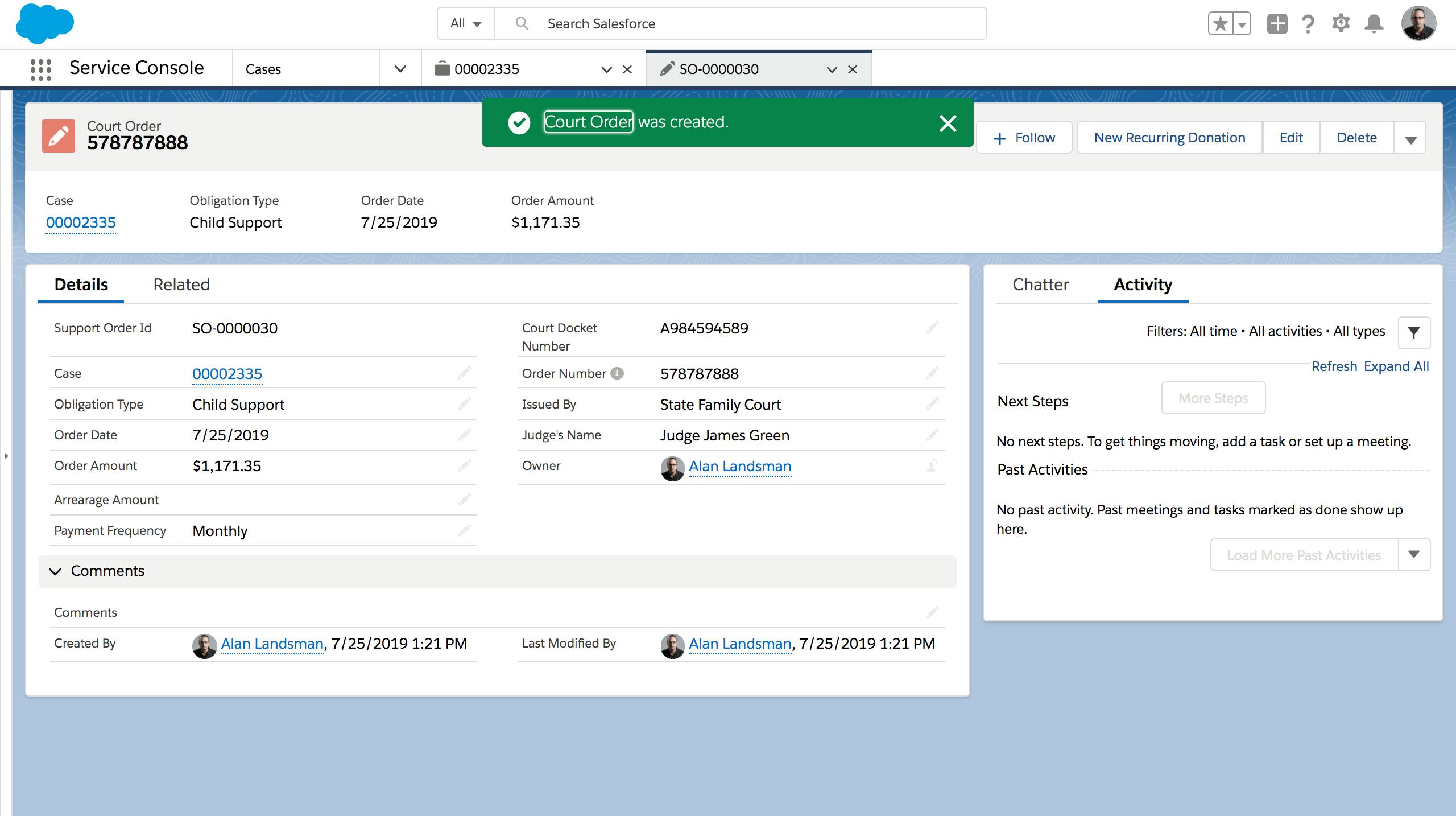1456x816 pixels.
Task: Click the Edit record button
Action: [x=1291, y=138]
